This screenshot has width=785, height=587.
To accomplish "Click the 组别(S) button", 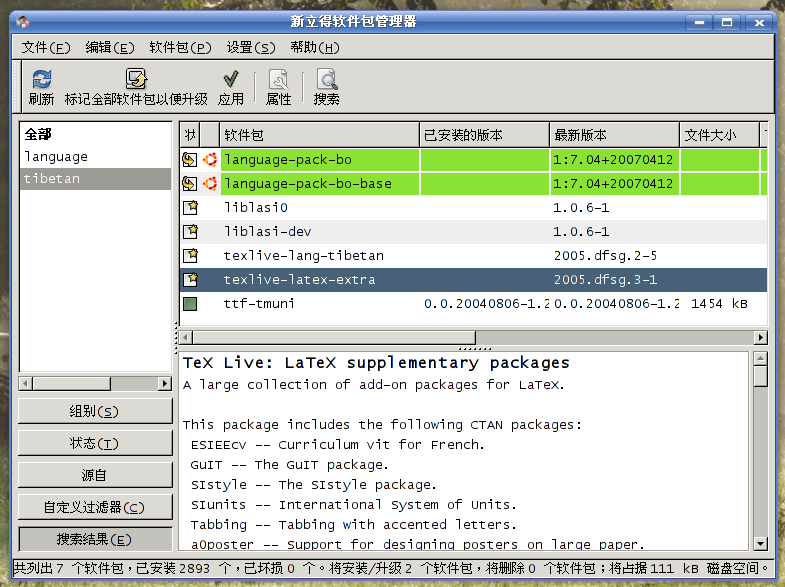I will tap(95, 411).
